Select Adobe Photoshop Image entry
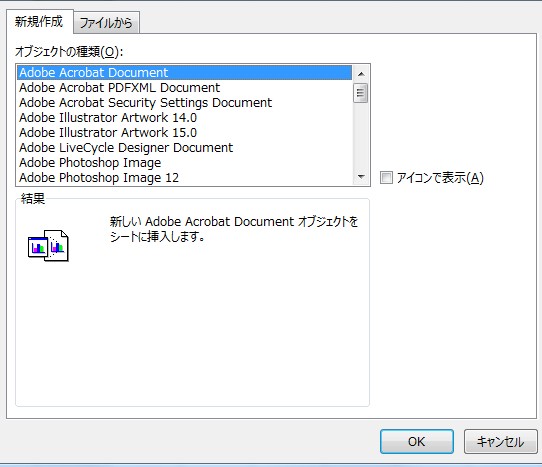Viewport: 542px width, 467px height. point(185,163)
